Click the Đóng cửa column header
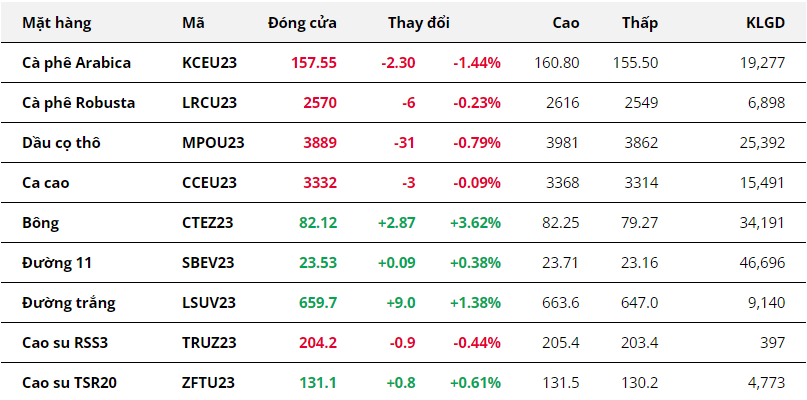807x400 pixels. (302, 22)
